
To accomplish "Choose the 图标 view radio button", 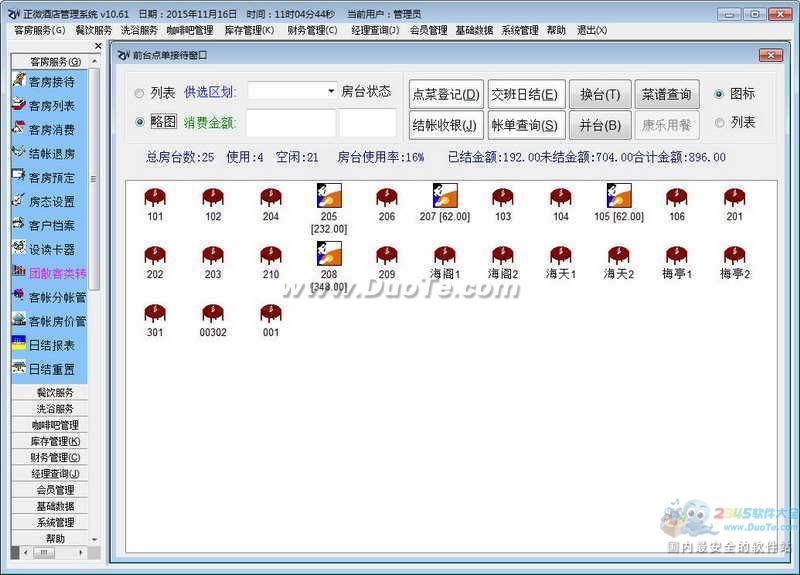I will (719, 94).
